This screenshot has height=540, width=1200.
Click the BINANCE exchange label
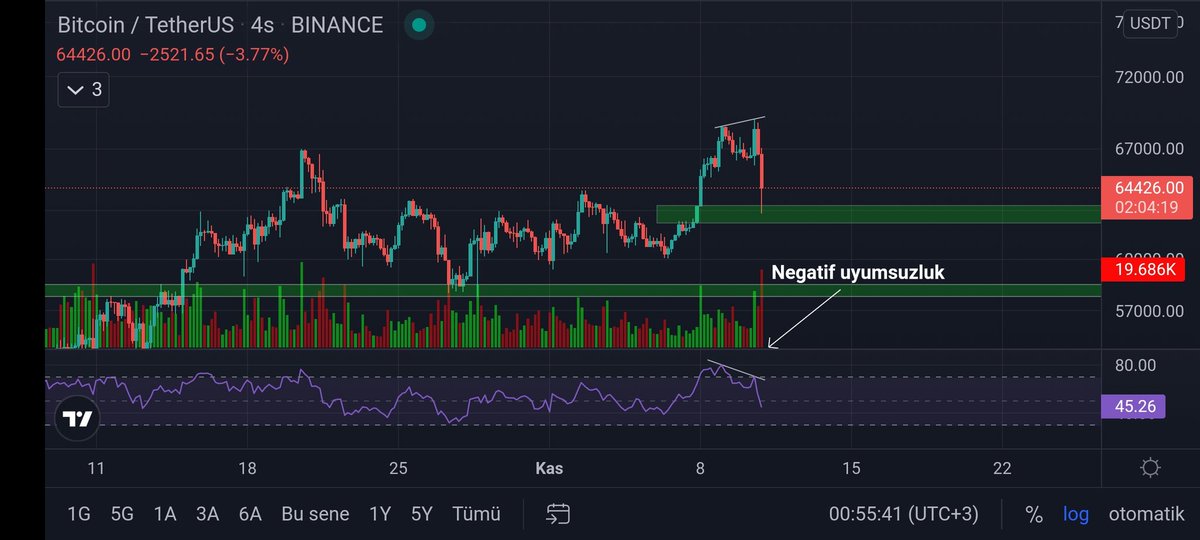pos(338,25)
